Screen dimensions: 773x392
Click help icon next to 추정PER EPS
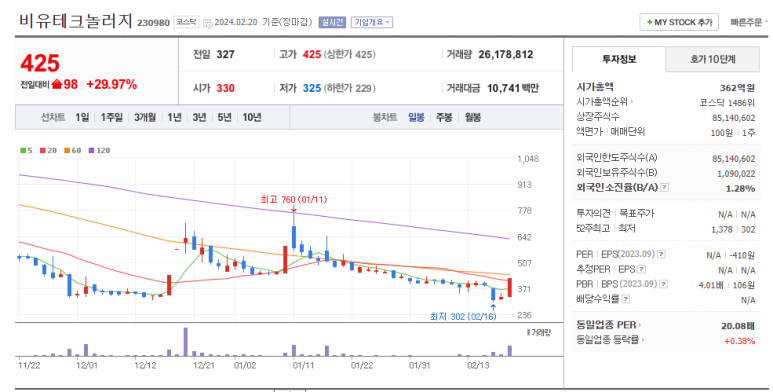(641, 269)
